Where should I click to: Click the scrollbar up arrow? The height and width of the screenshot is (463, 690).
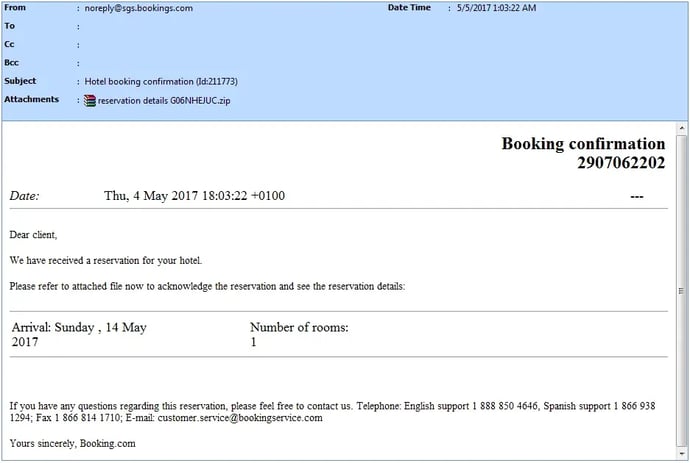pos(682,129)
